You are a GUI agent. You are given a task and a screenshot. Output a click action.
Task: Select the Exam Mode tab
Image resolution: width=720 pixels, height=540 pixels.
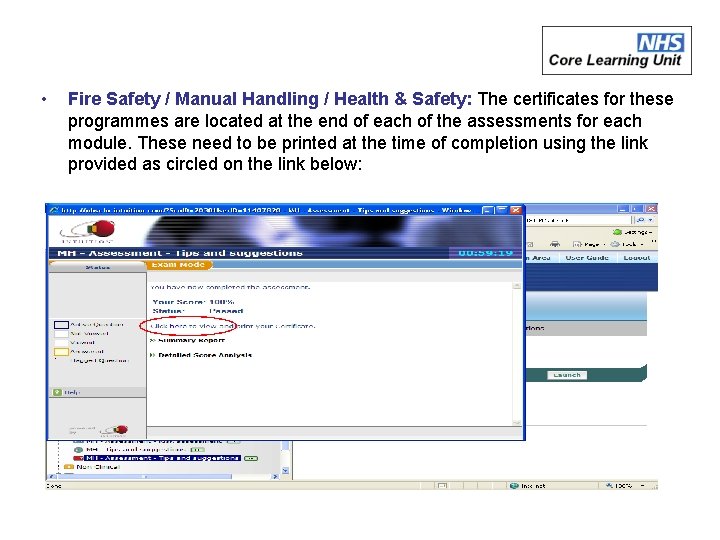(x=179, y=265)
